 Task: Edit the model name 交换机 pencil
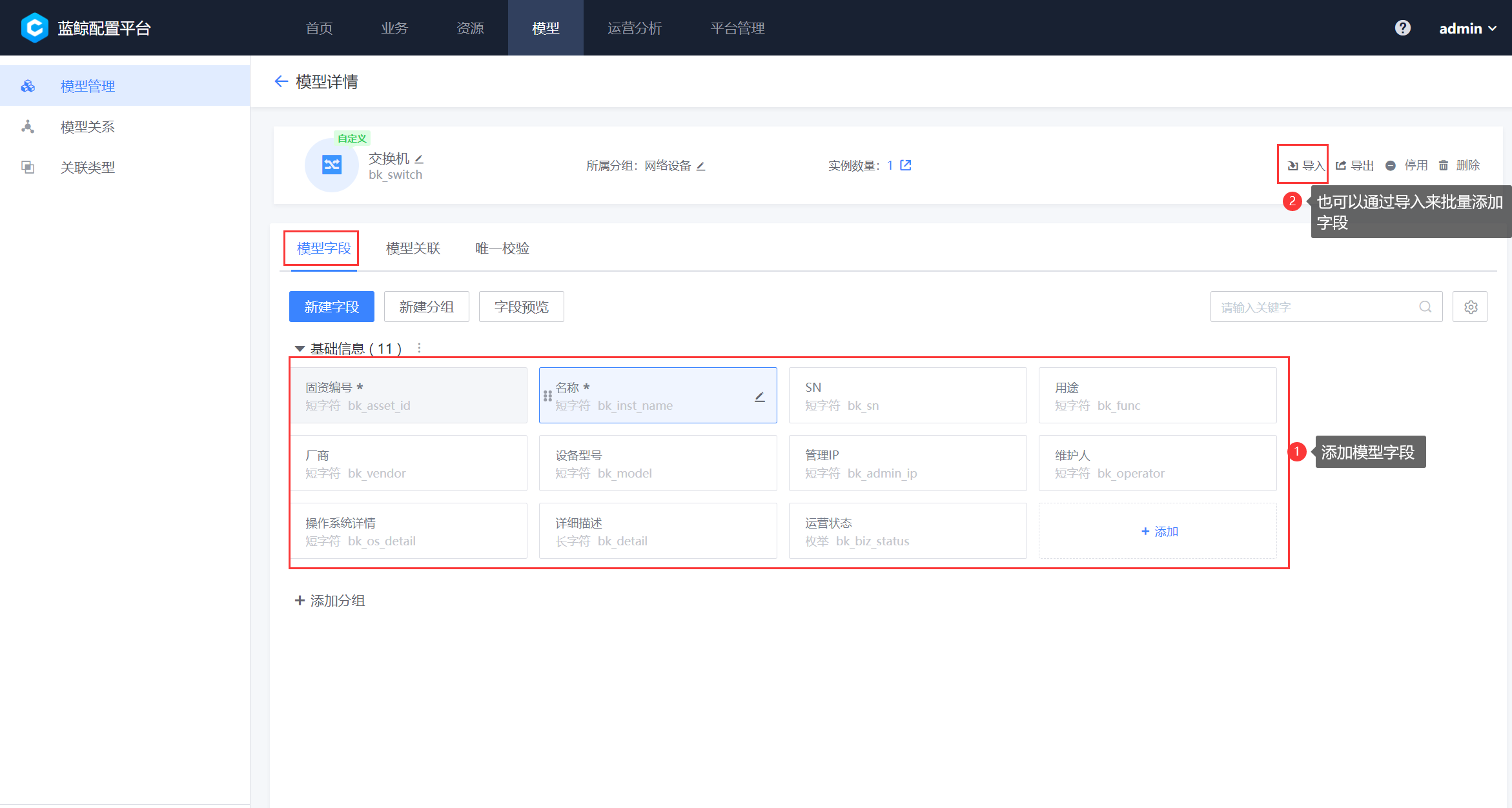click(419, 159)
